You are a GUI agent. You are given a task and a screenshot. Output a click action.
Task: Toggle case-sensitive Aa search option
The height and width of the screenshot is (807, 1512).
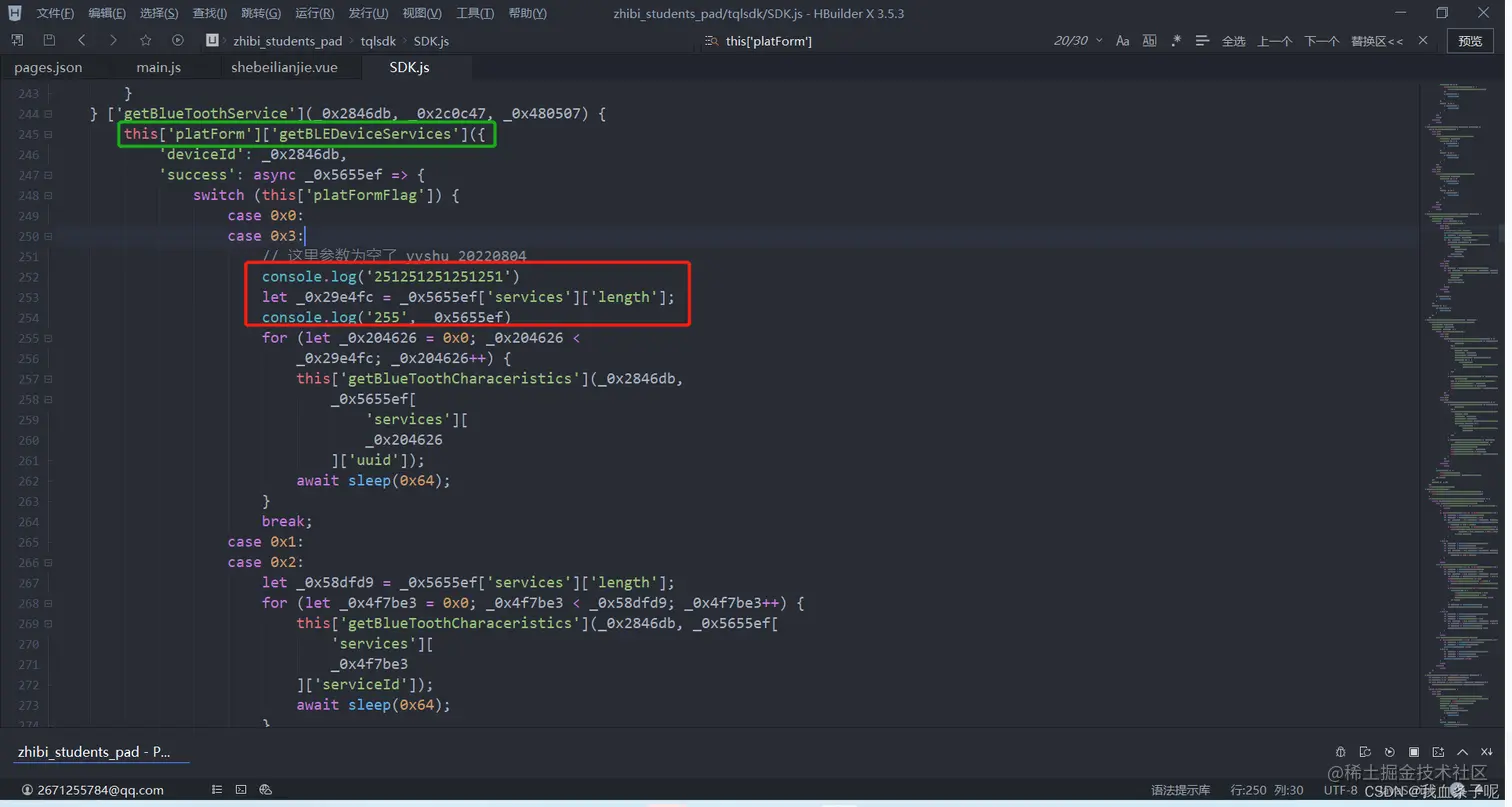pyautogui.click(x=1123, y=40)
